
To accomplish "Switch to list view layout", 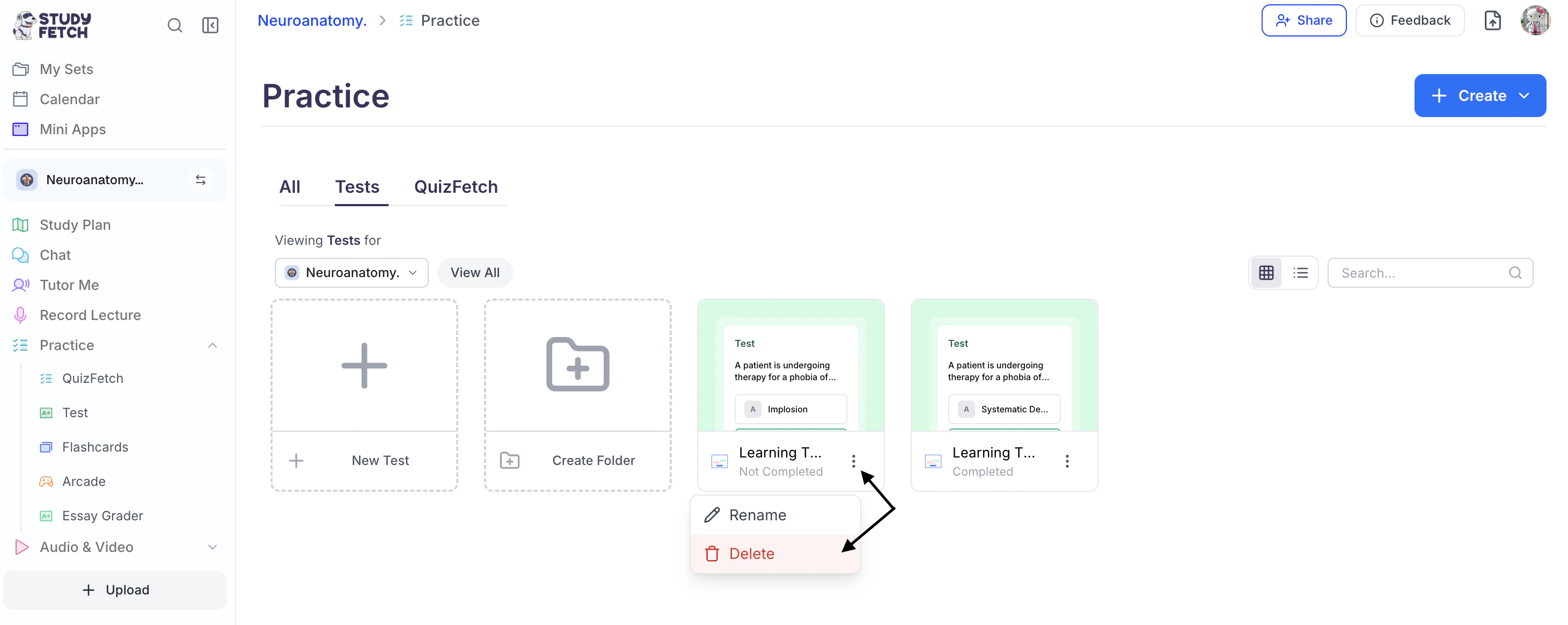I will point(1300,273).
